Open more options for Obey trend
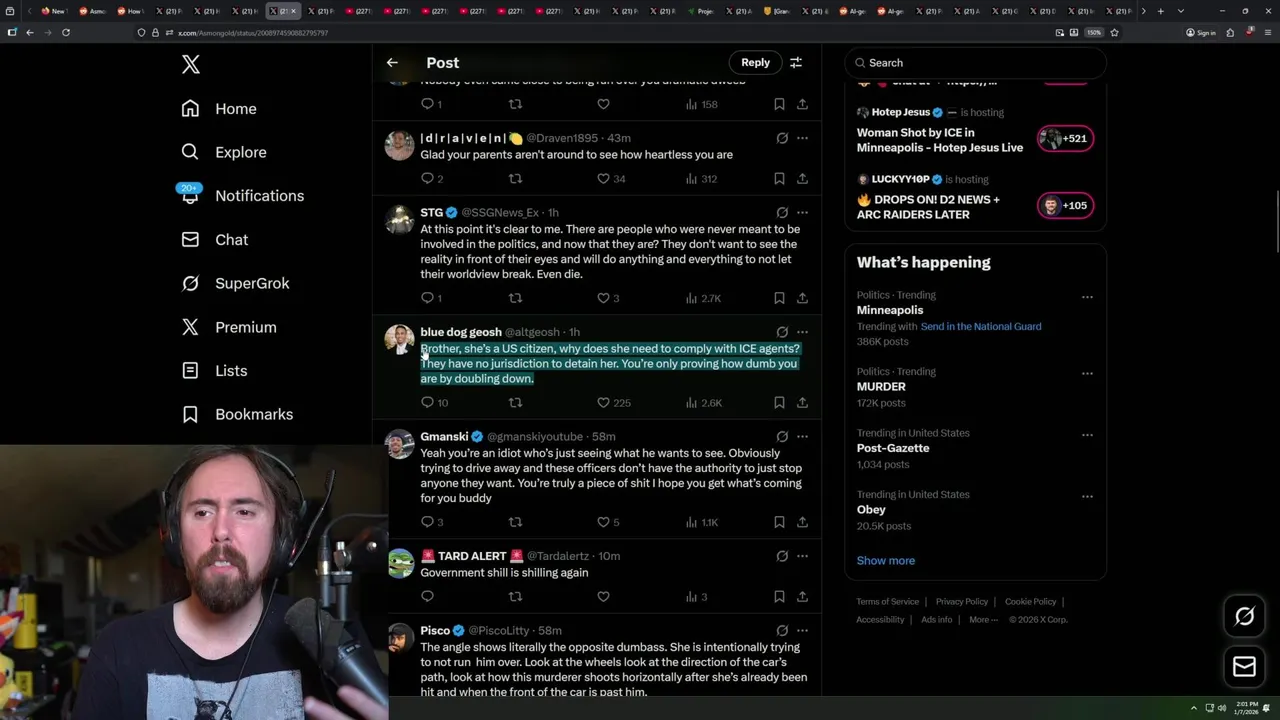 [1087, 496]
